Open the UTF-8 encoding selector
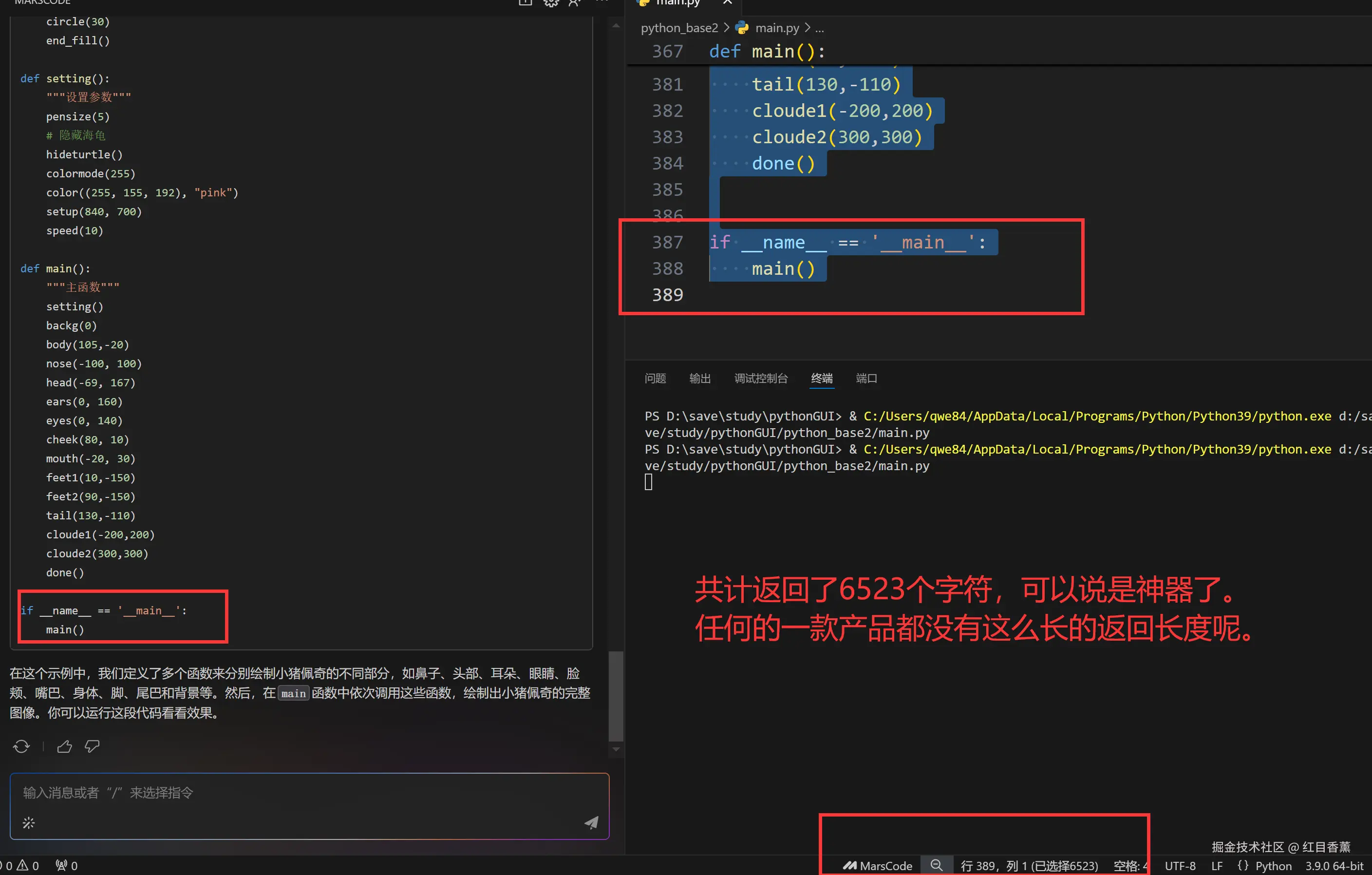The width and height of the screenshot is (1372, 875). 1180,866
